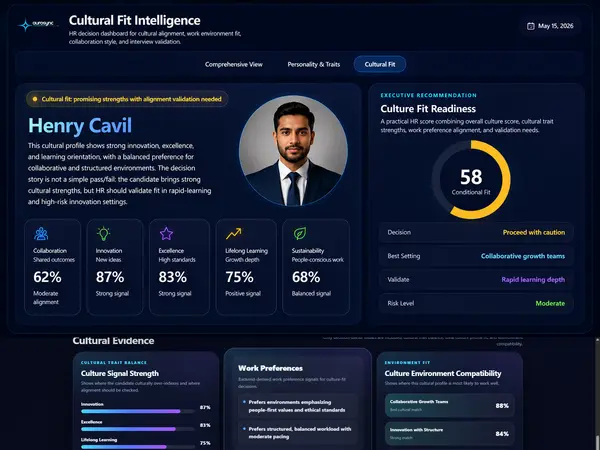Click the page vertical scrollbar
Image resolution: width=600 pixels, height=450 pixels.
point(597,393)
